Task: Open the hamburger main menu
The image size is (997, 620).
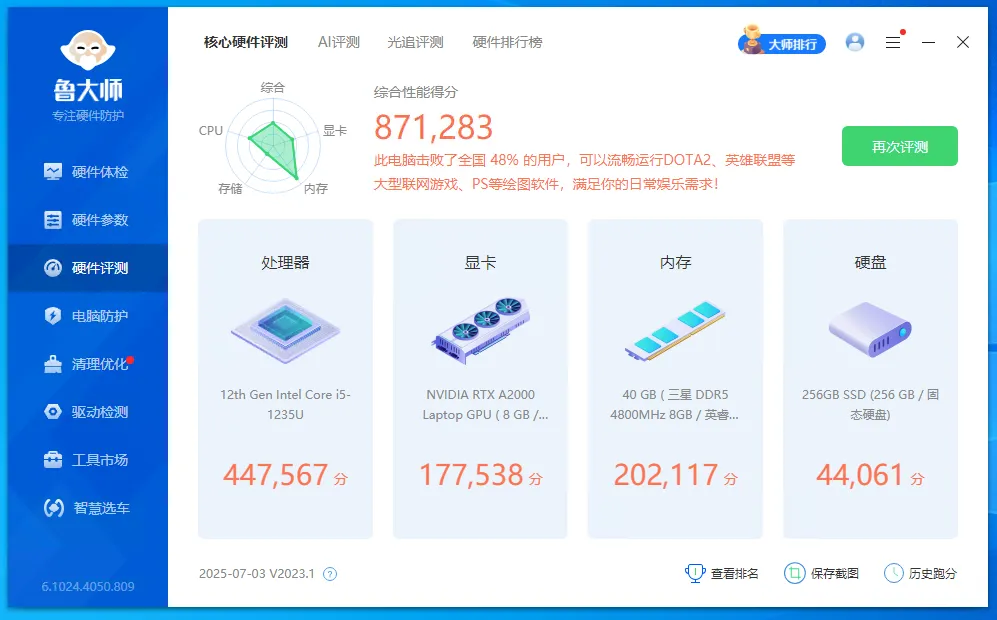Action: 893,43
